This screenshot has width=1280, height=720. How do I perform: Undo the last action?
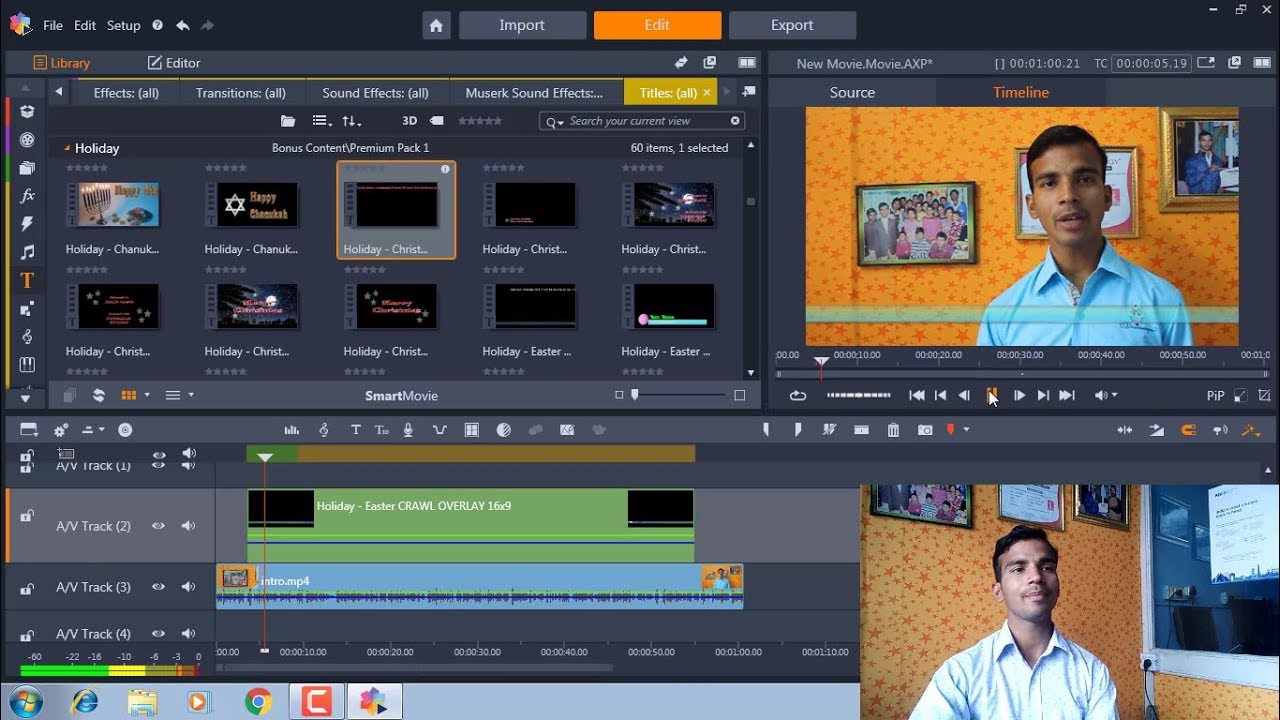pos(182,25)
